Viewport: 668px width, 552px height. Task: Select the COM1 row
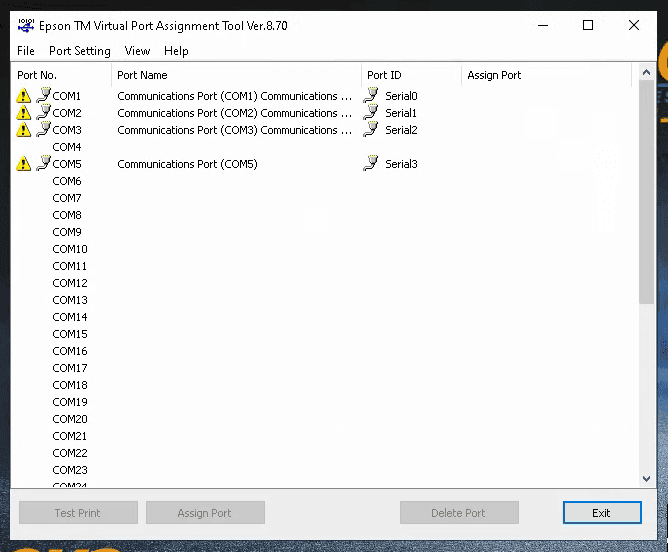[x=322, y=96]
